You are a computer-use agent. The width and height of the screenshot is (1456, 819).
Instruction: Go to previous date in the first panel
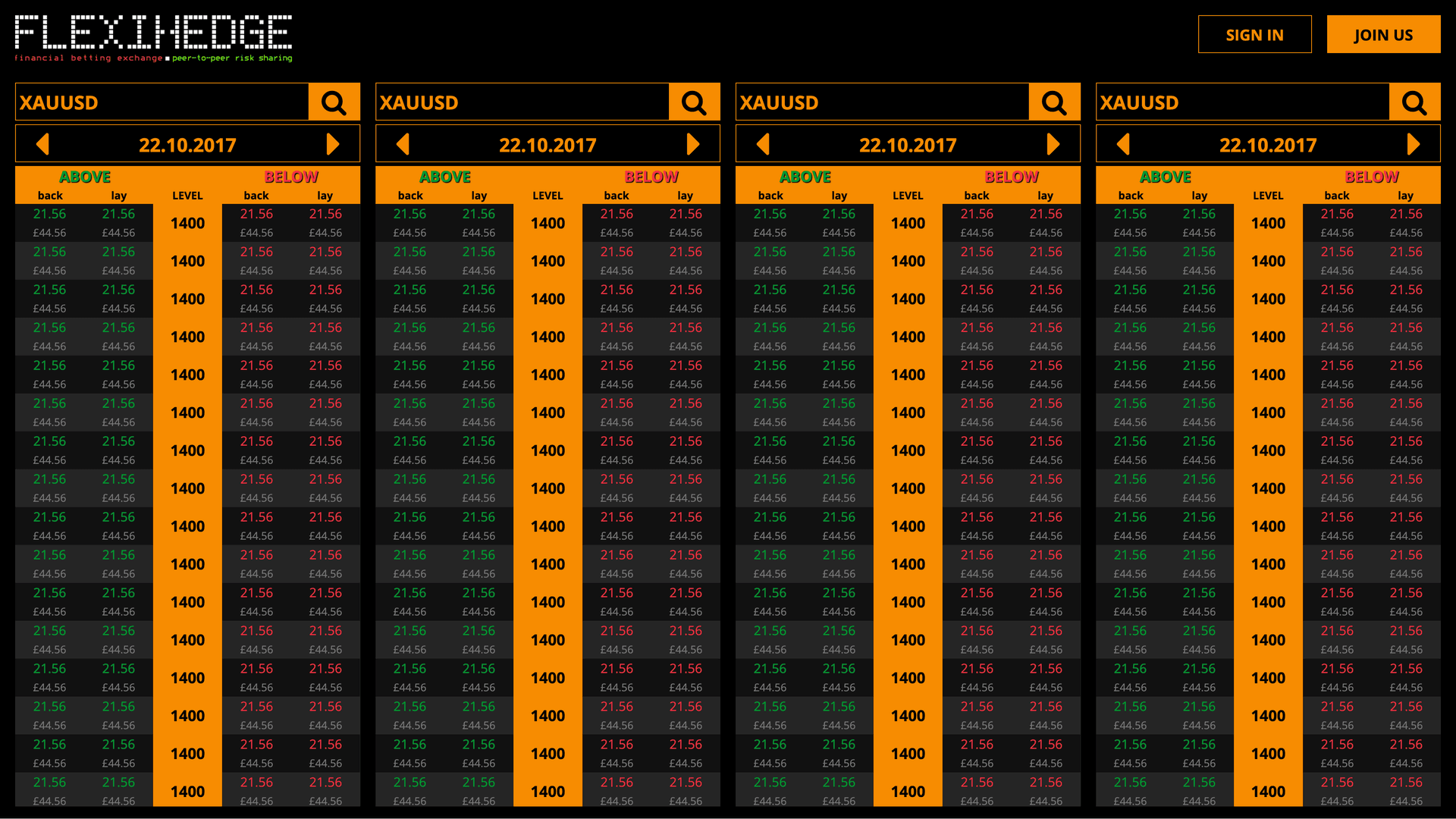coord(42,144)
